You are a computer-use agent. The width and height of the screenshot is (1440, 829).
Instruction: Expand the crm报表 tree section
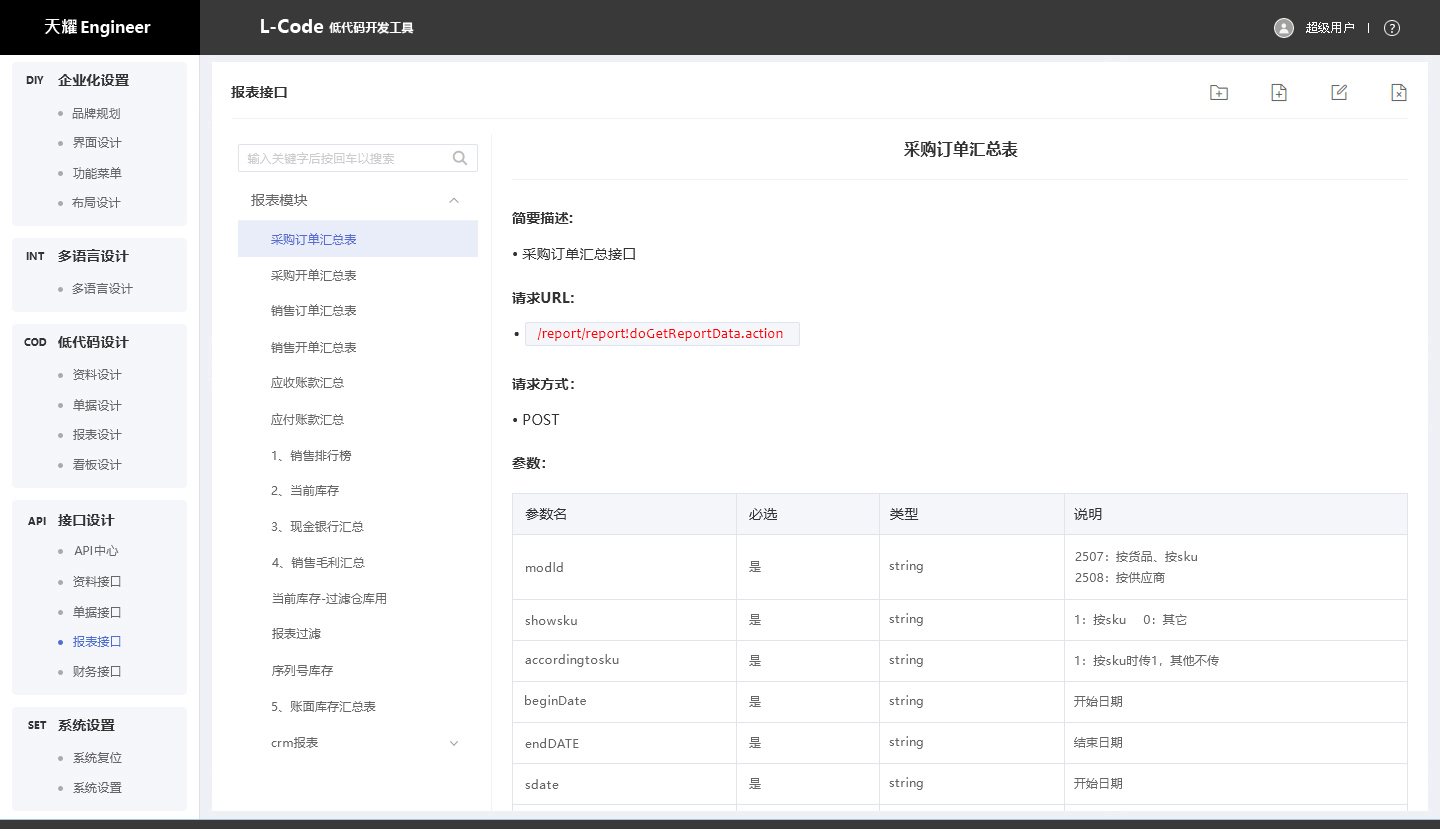point(454,743)
